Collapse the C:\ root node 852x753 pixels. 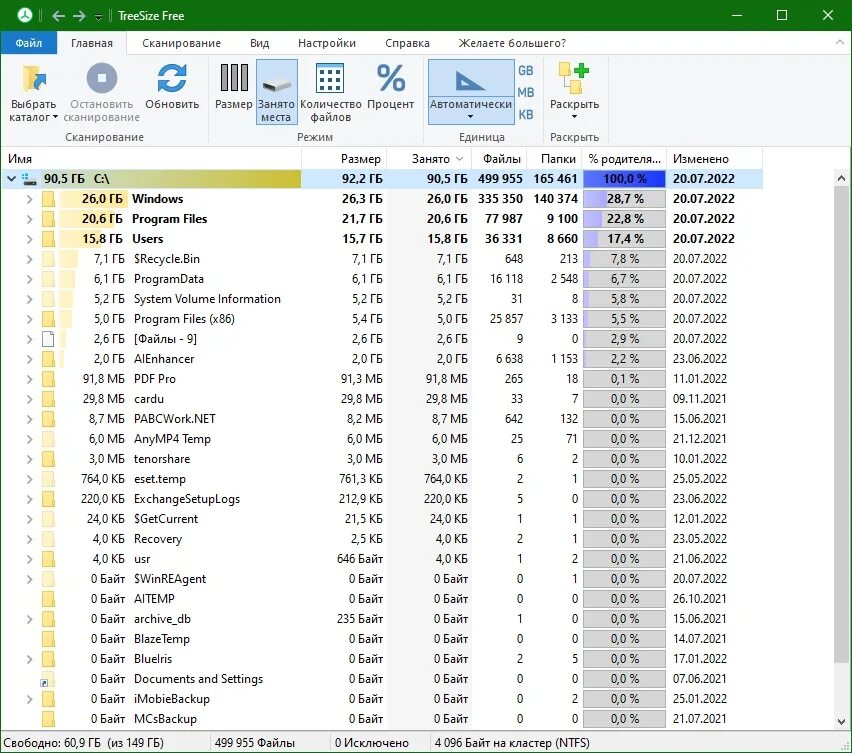coord(11,178)
